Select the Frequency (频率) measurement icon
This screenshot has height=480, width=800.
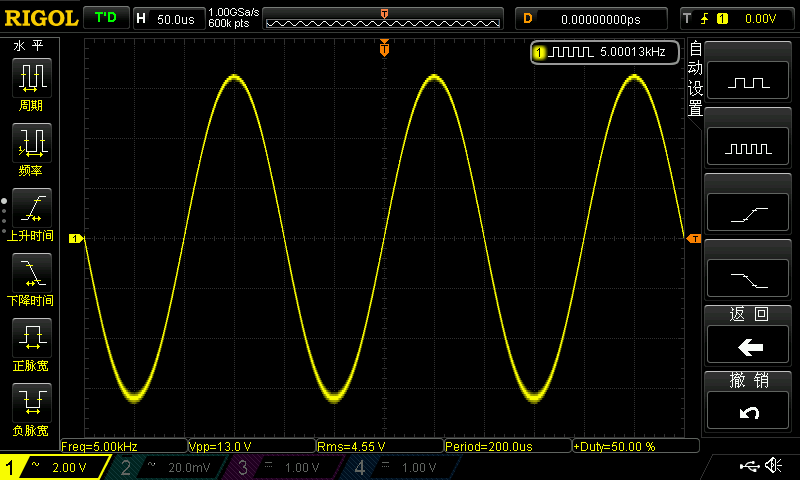(x=32, y=143)
